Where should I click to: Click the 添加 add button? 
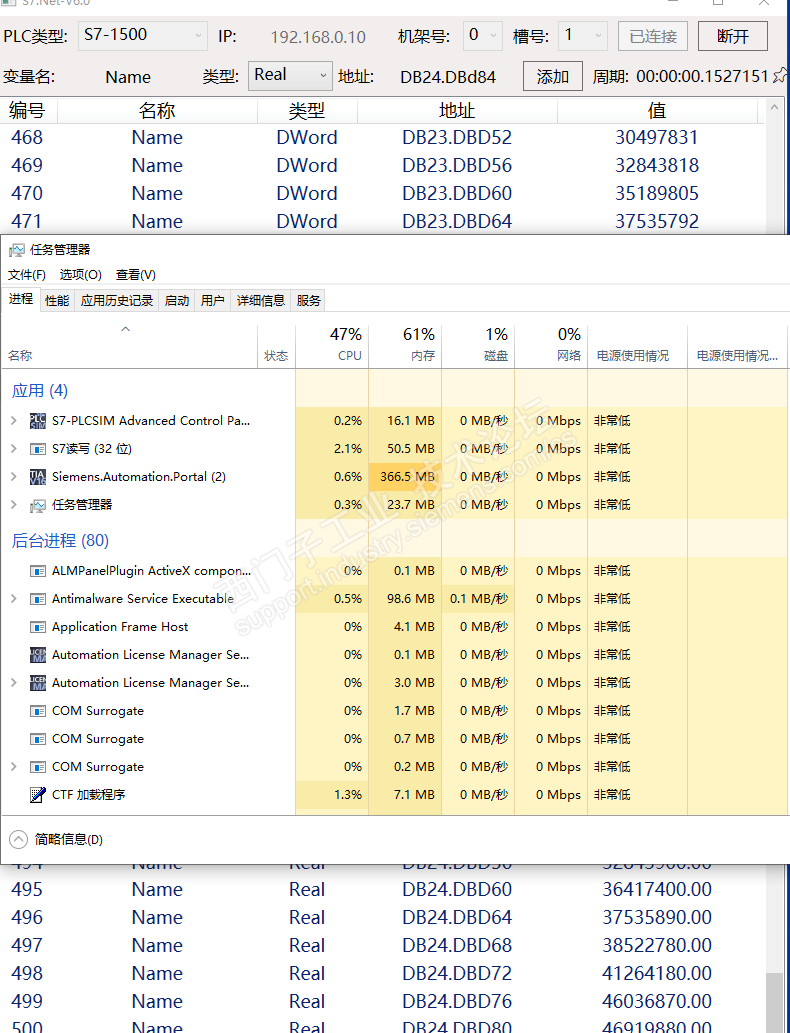click(553, 76)
